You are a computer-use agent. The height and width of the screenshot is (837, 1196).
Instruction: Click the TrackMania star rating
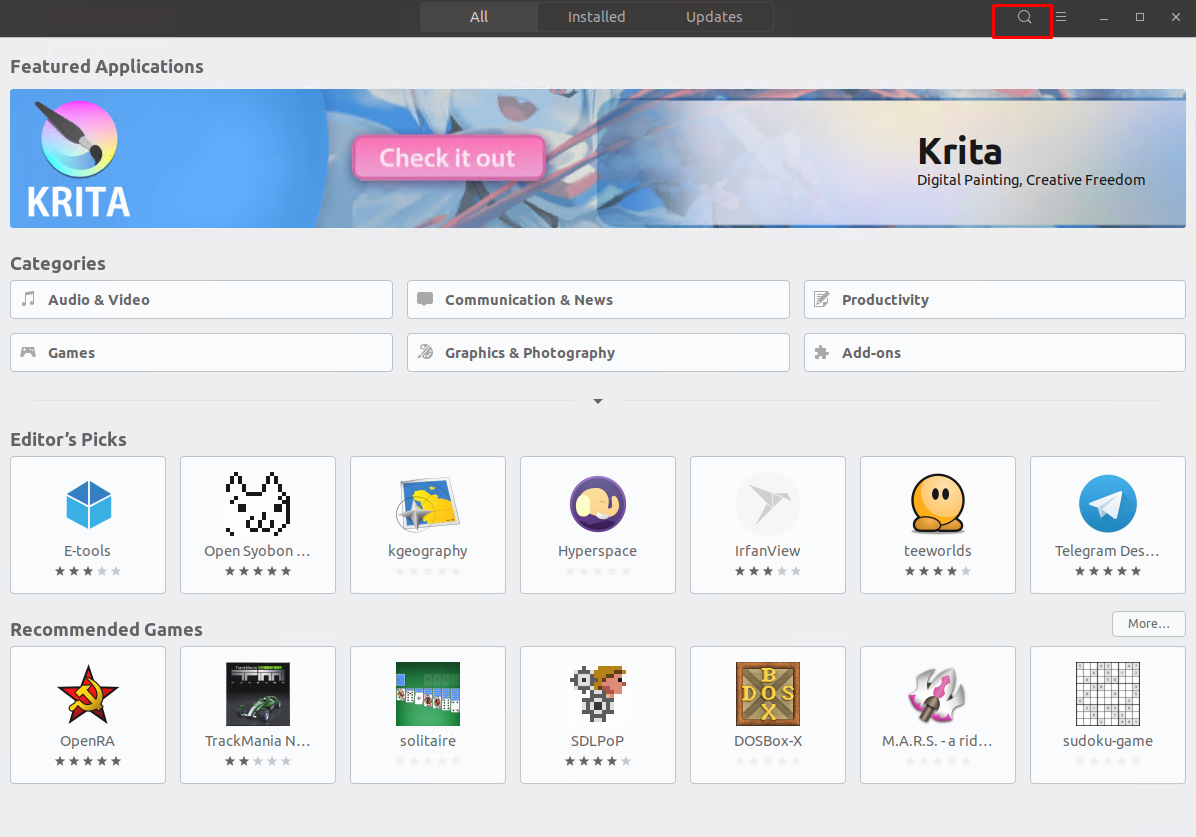pos(258,761)
